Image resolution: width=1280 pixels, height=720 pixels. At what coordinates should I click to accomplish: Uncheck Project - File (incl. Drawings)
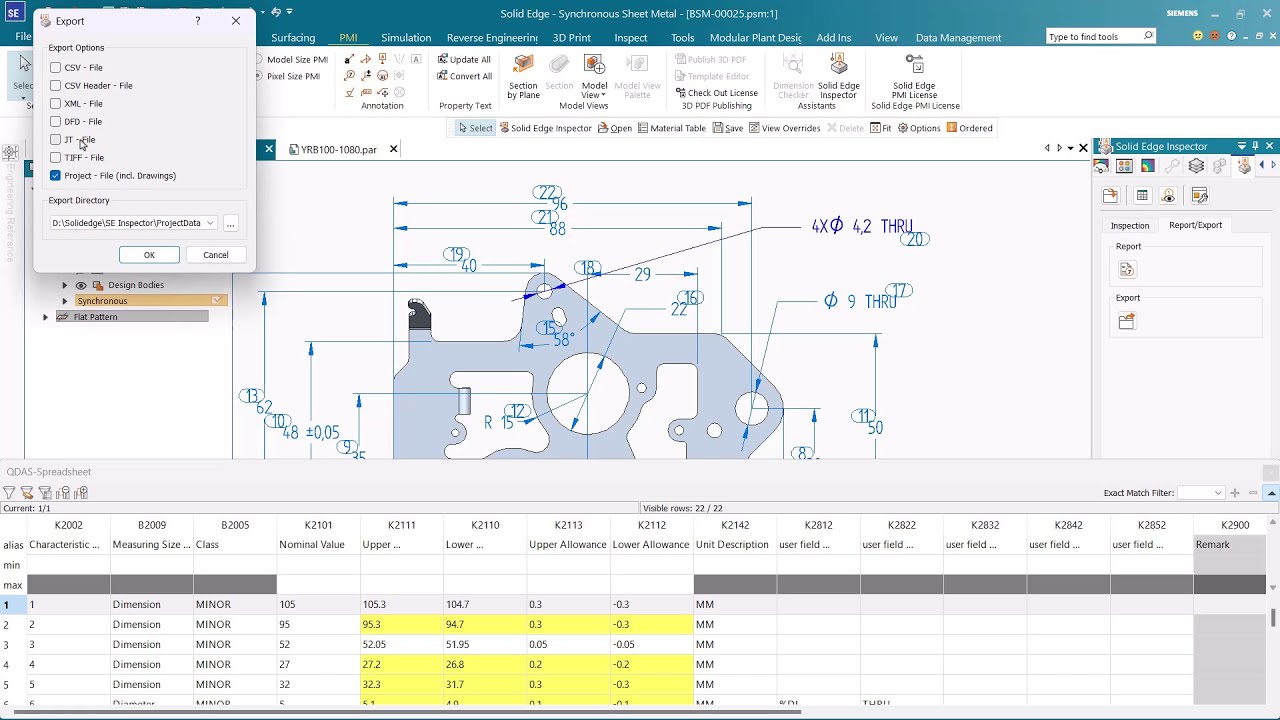(x=55, y=176)
